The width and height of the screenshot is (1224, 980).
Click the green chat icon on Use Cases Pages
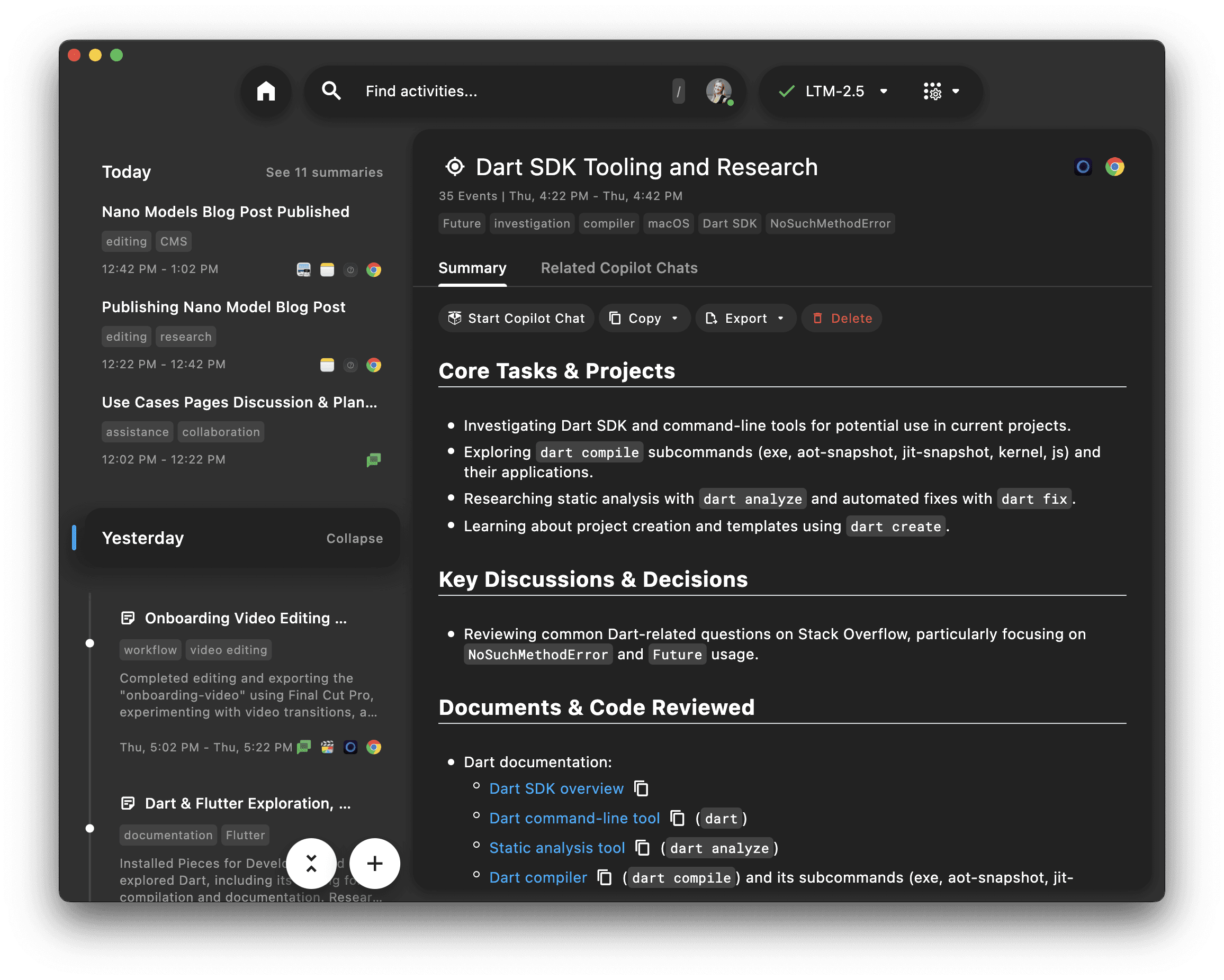tap(374, 460)
